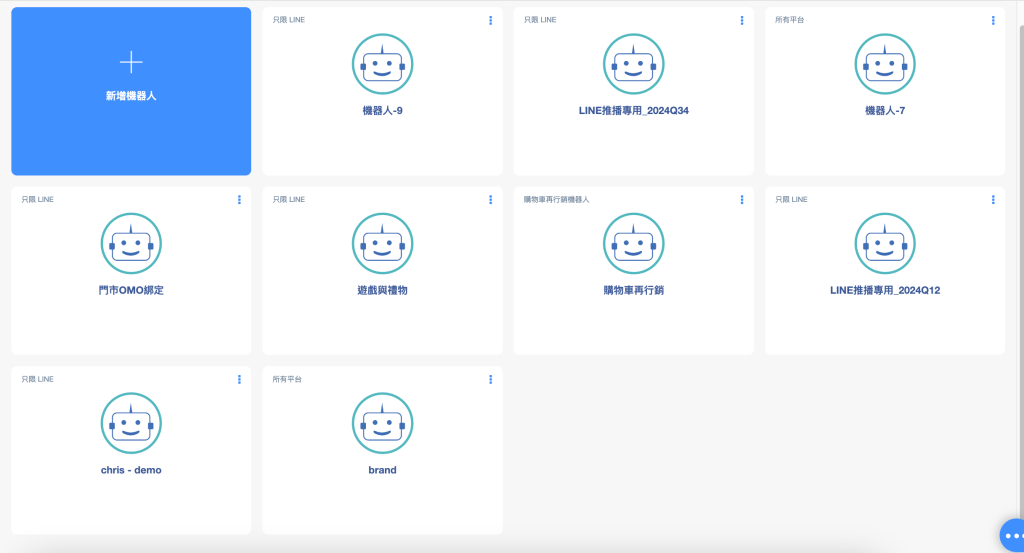Click the plus icon to add robot
The width and height of the screenshot is (1024, 553).
[131, 62]
